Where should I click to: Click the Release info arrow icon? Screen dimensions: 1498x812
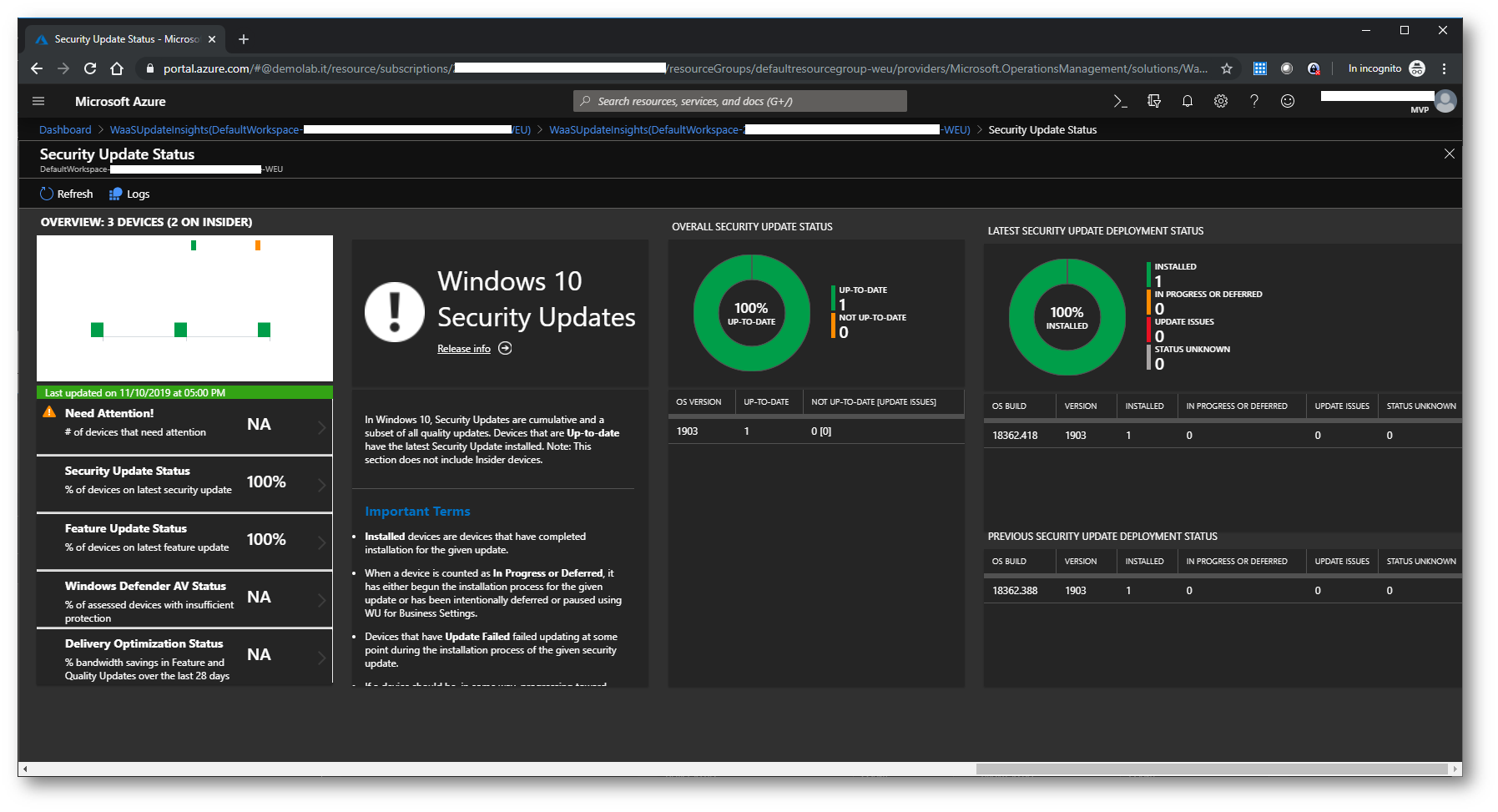(505, 348)
